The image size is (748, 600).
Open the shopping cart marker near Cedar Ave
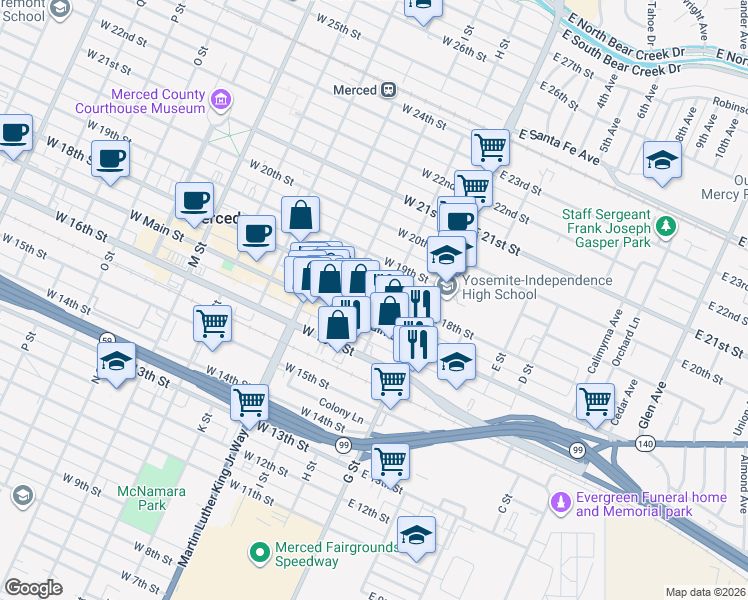click(x=595, y=405)
